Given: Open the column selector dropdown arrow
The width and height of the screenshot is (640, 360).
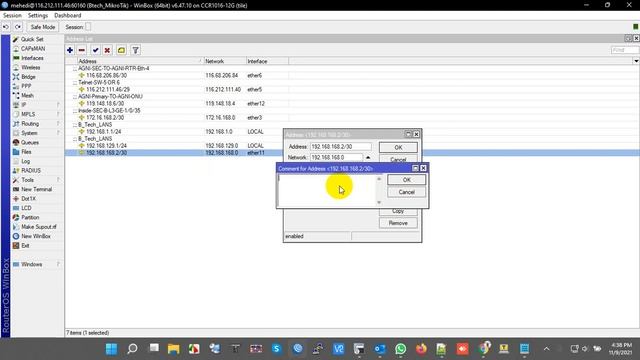Looking at the screenshot, I should [636, 61].
